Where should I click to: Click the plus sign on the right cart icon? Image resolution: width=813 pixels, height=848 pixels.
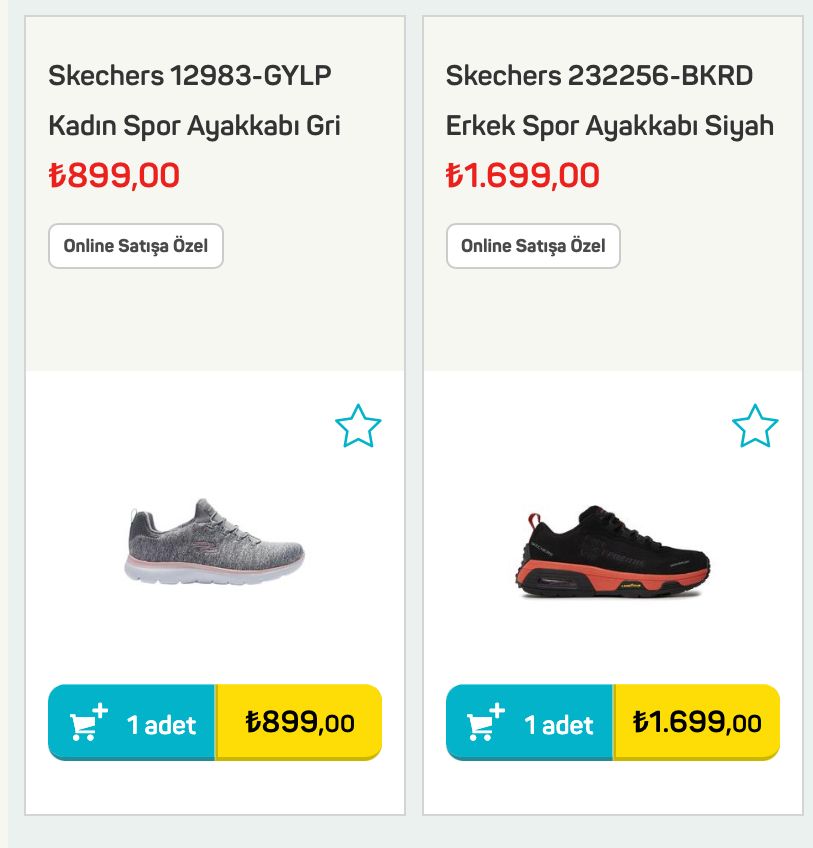[499, 710]
